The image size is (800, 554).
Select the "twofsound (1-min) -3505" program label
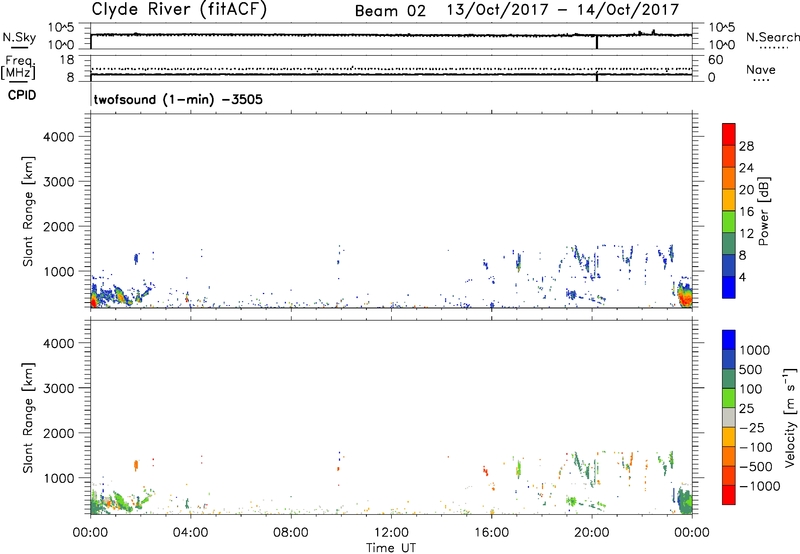178,99
